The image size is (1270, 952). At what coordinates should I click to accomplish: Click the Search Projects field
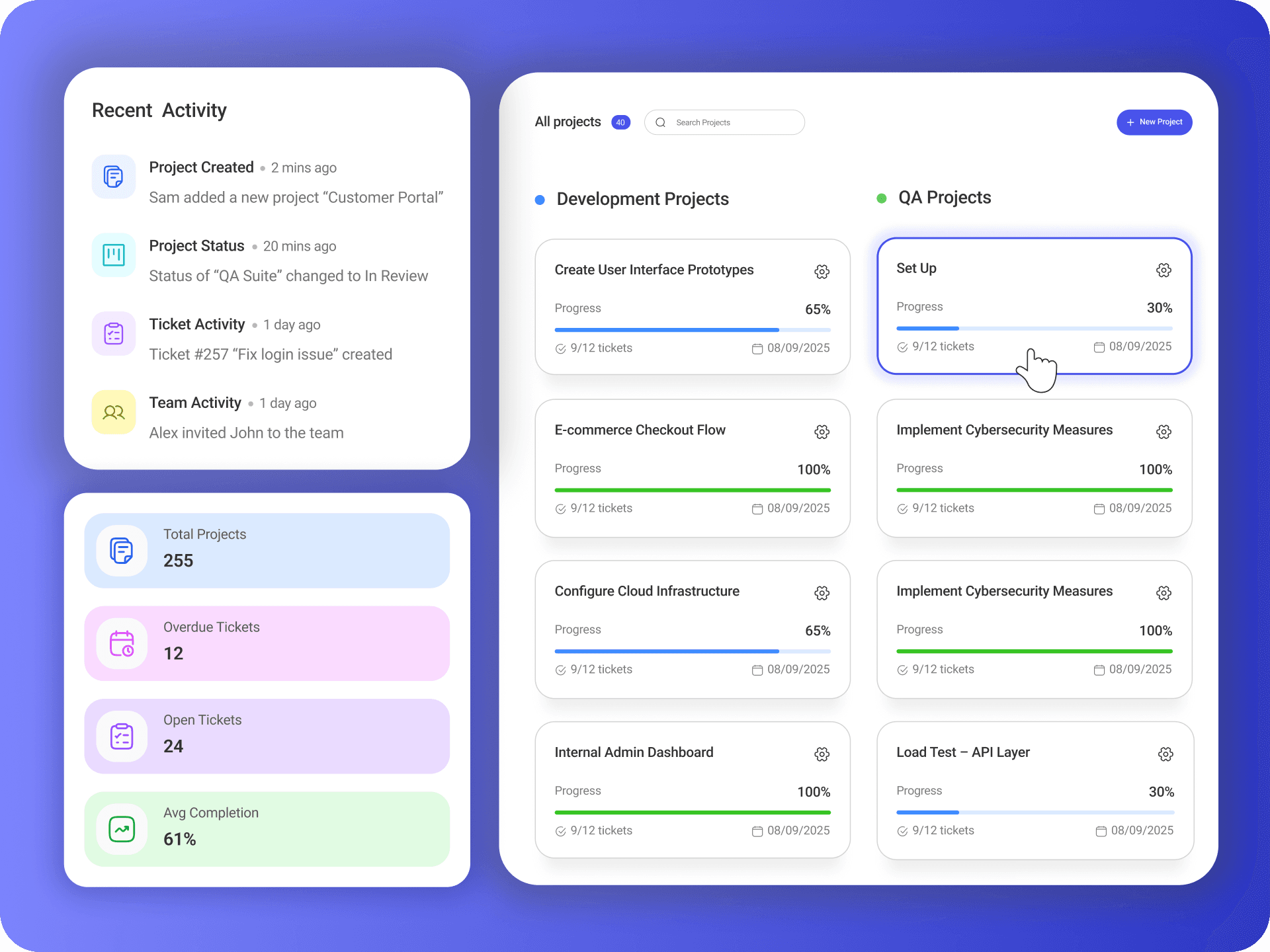[x=724, y=122]
